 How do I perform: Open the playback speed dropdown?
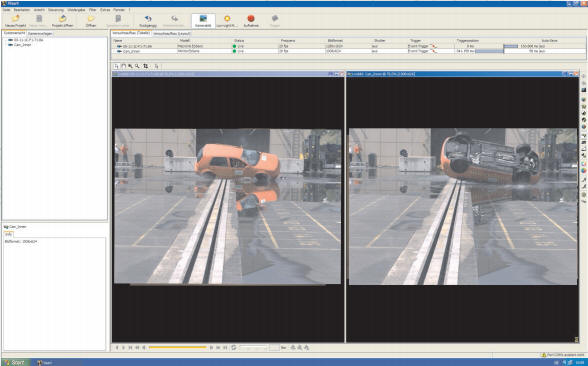pos(253,348)
